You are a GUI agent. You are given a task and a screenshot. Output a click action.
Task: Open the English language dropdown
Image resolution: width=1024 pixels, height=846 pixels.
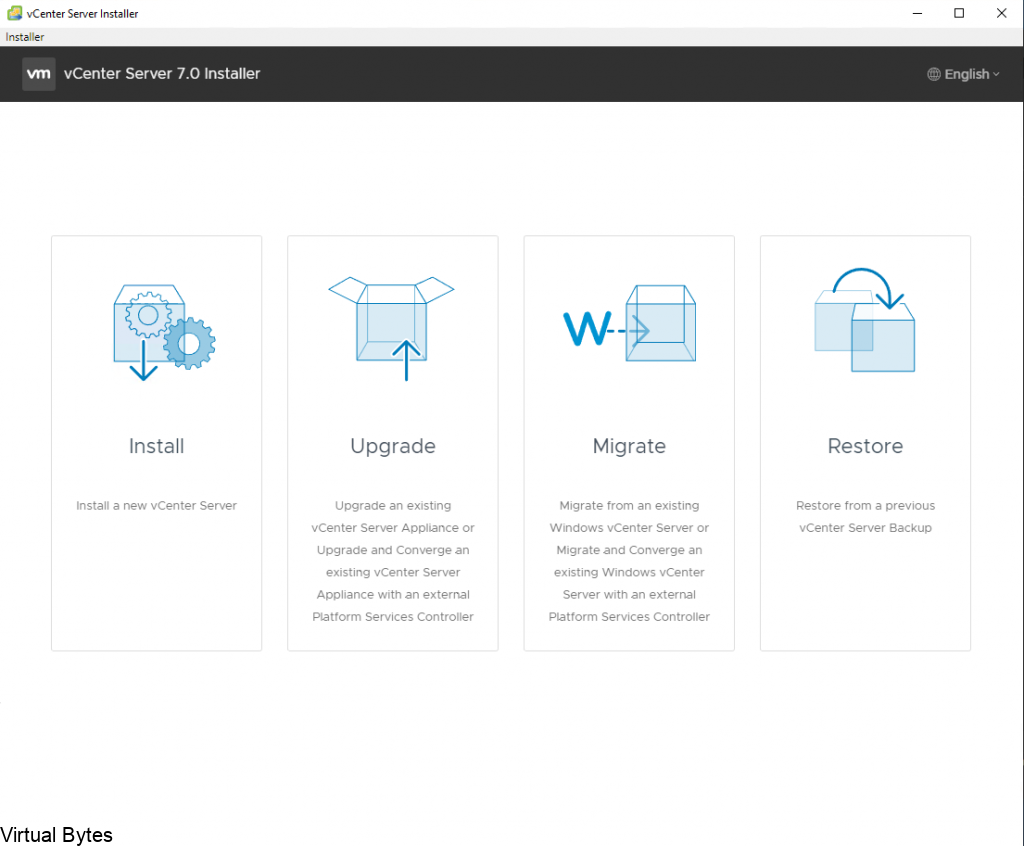click(964, 74)
